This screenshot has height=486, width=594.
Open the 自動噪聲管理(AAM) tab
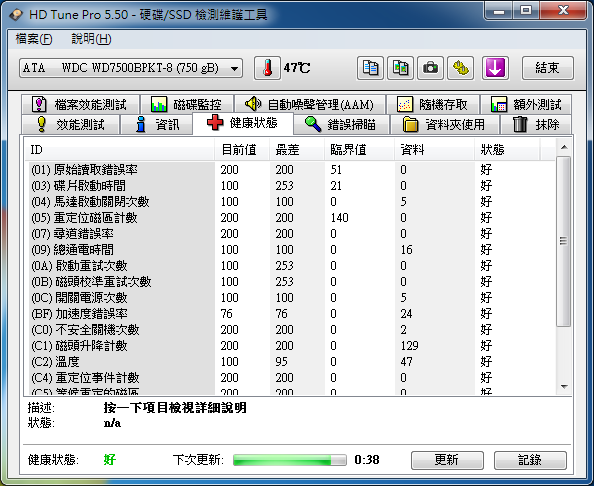(310, 104)
